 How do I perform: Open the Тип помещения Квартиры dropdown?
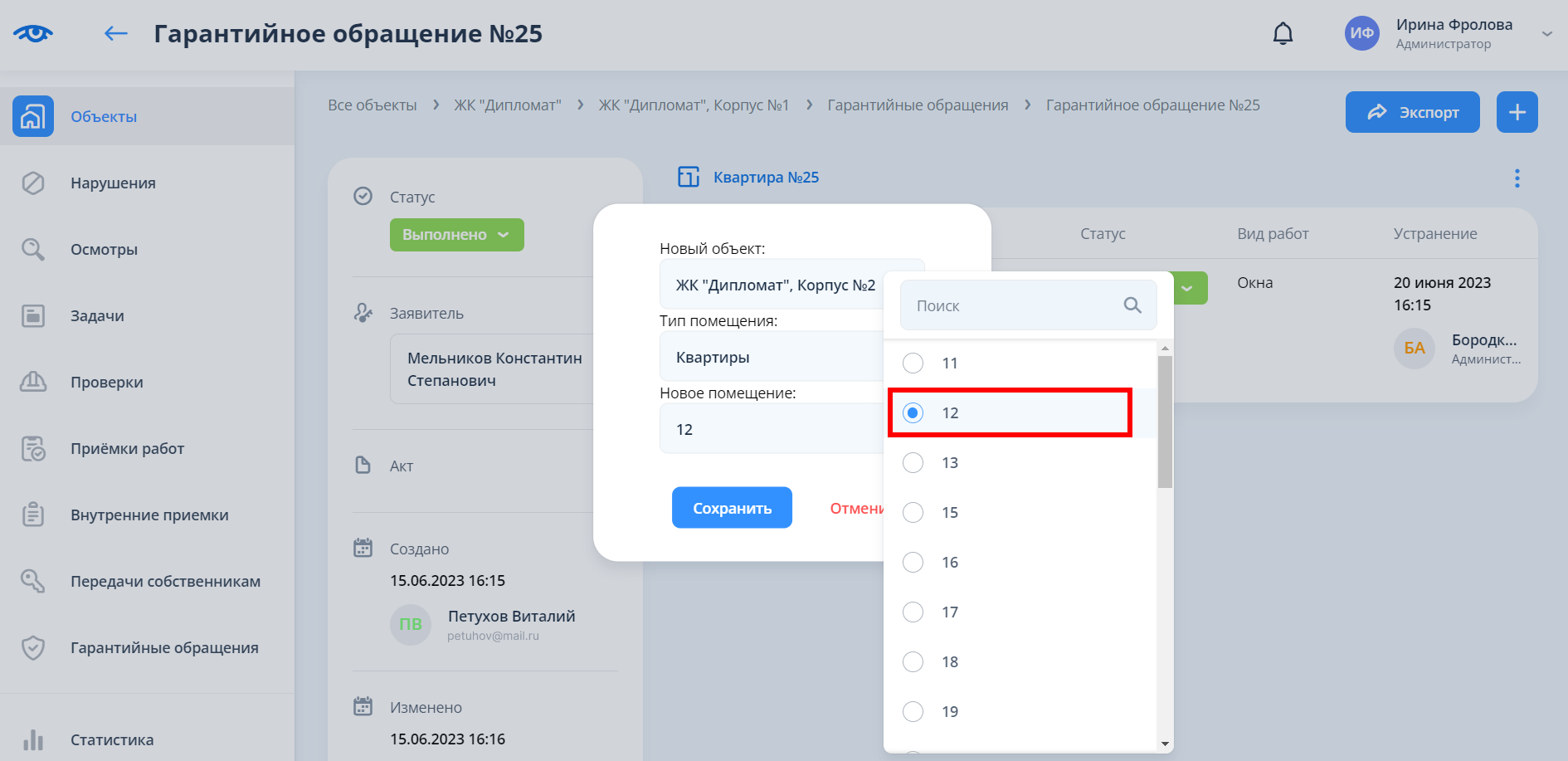coord(772,357)
